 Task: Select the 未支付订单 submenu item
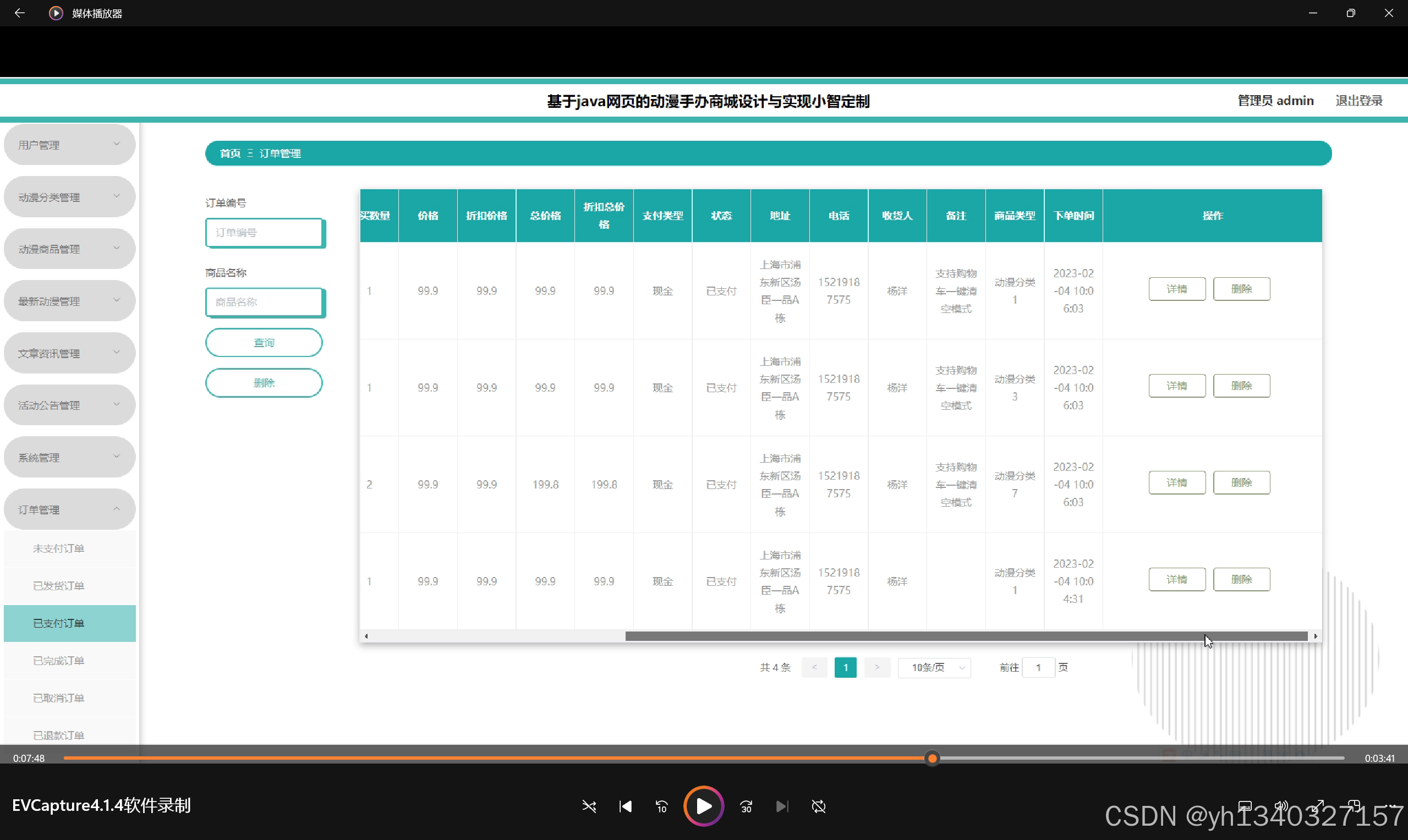pyautogui.click(x=59, y=548)
